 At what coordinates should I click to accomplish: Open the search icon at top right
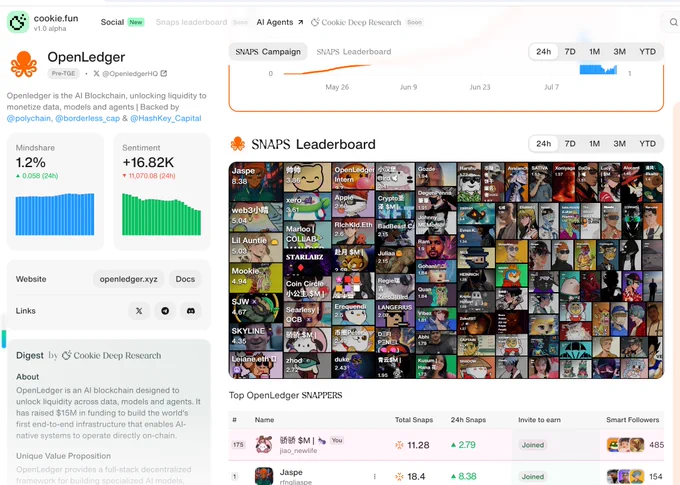click(673, 22)
